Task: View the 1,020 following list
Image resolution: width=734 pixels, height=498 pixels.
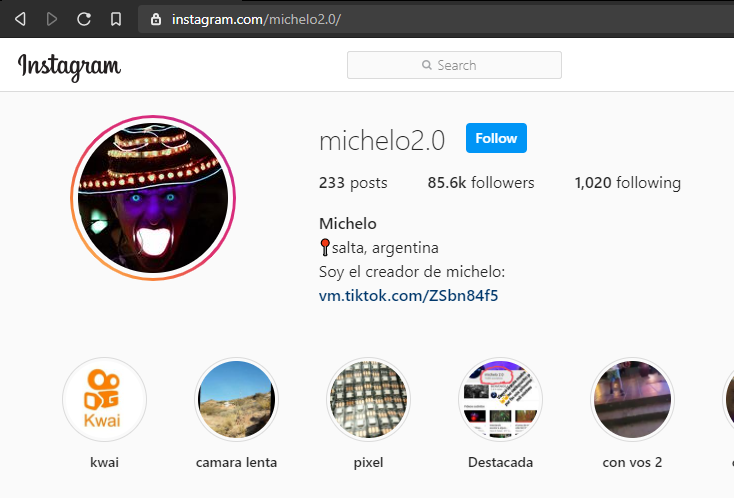Action: [x=628, y=183]
